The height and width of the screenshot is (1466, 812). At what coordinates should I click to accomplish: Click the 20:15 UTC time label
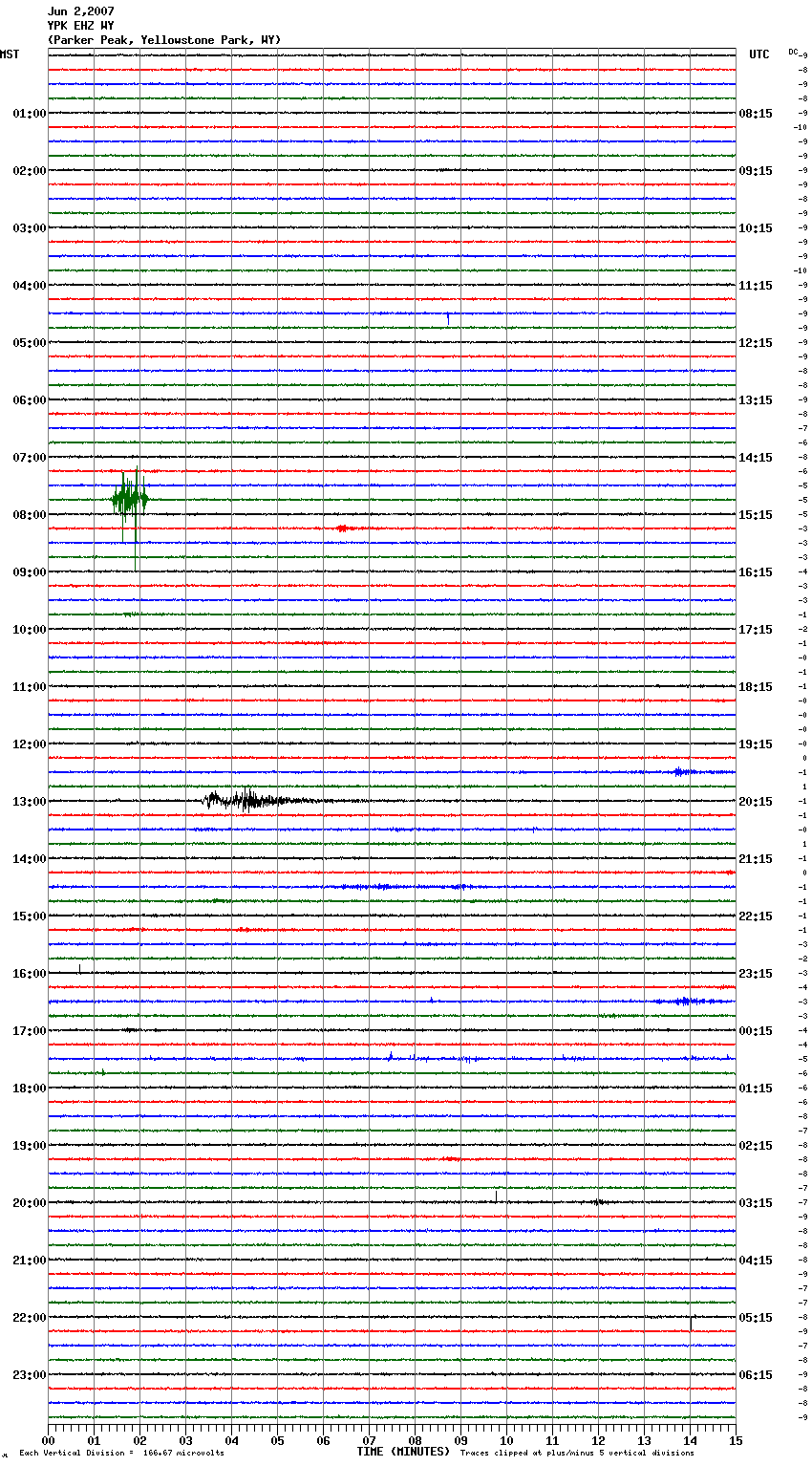(756, 802)
